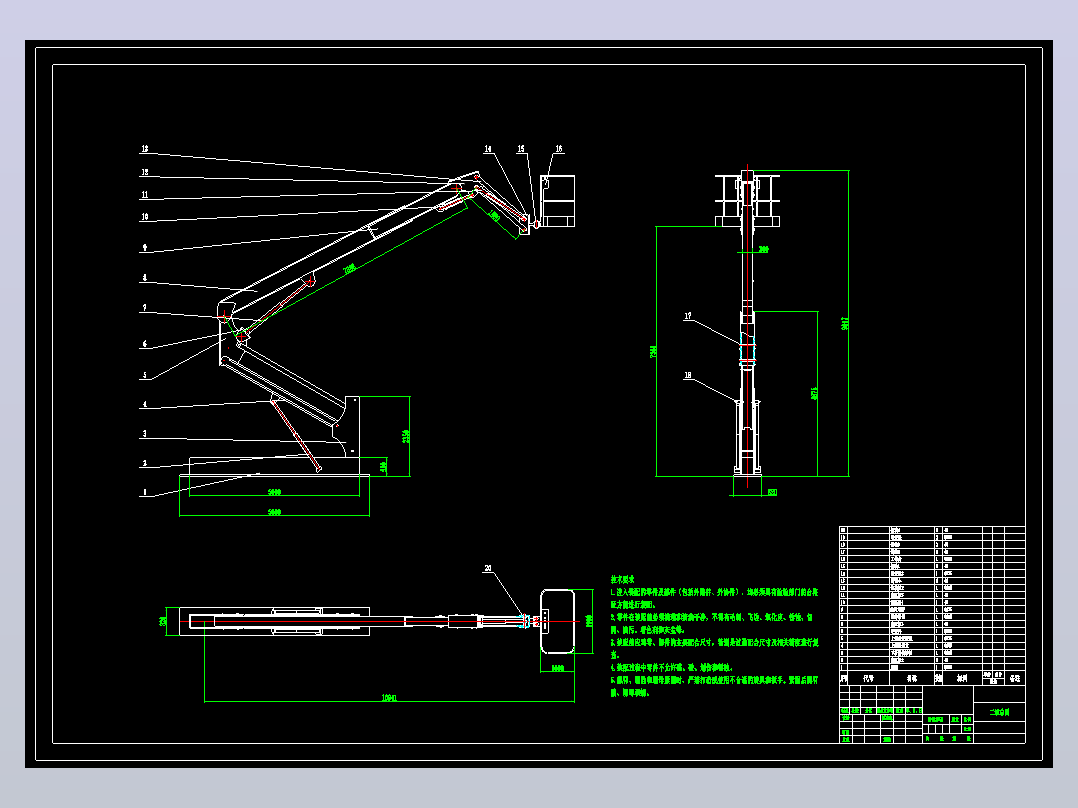Select part callout number 1
The image size is (1078, 808).
(x=144, y=492)
